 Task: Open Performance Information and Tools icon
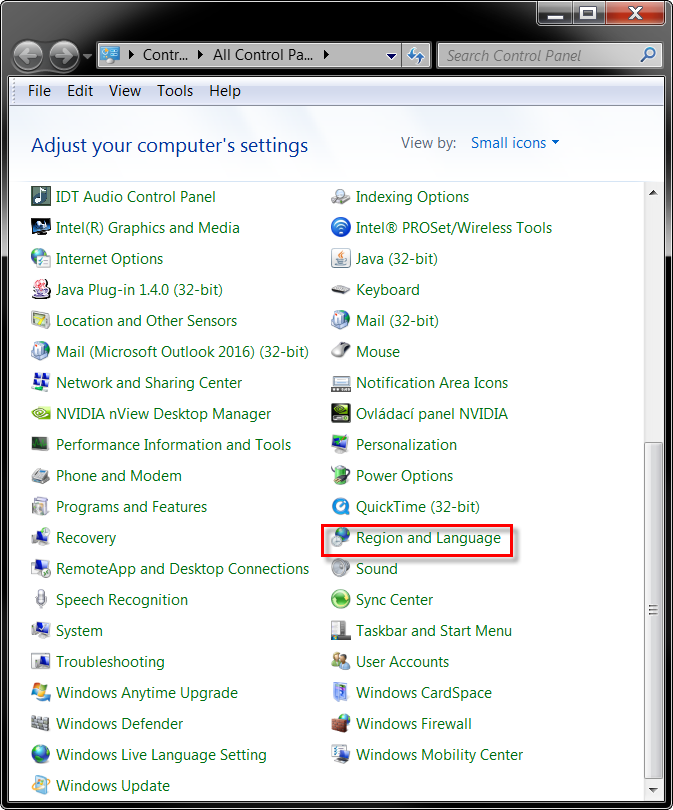(x=41, y=445)
